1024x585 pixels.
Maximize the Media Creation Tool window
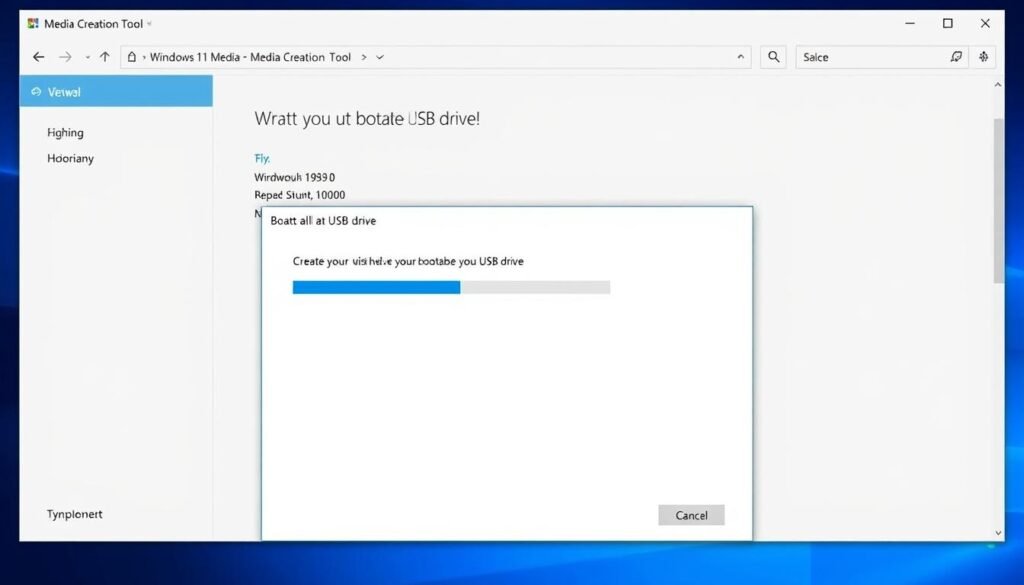coord(948,24)
